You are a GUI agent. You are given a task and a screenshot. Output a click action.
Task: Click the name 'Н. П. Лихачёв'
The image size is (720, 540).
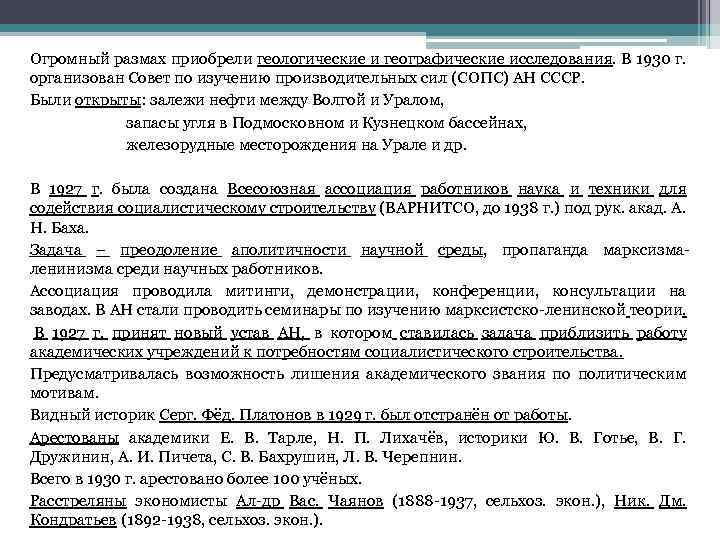click(x=386, y=438)
